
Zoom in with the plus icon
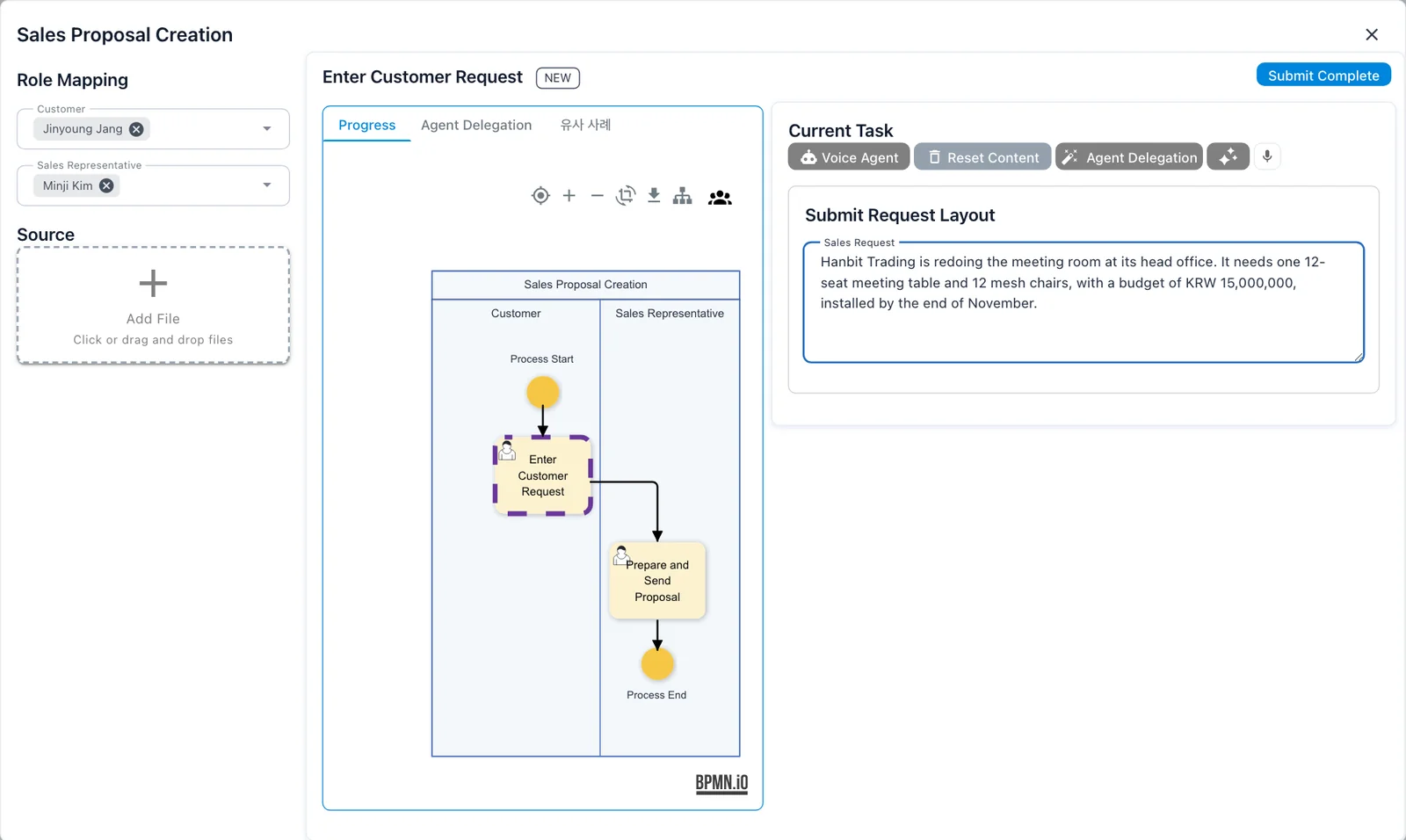coord(569,196)
